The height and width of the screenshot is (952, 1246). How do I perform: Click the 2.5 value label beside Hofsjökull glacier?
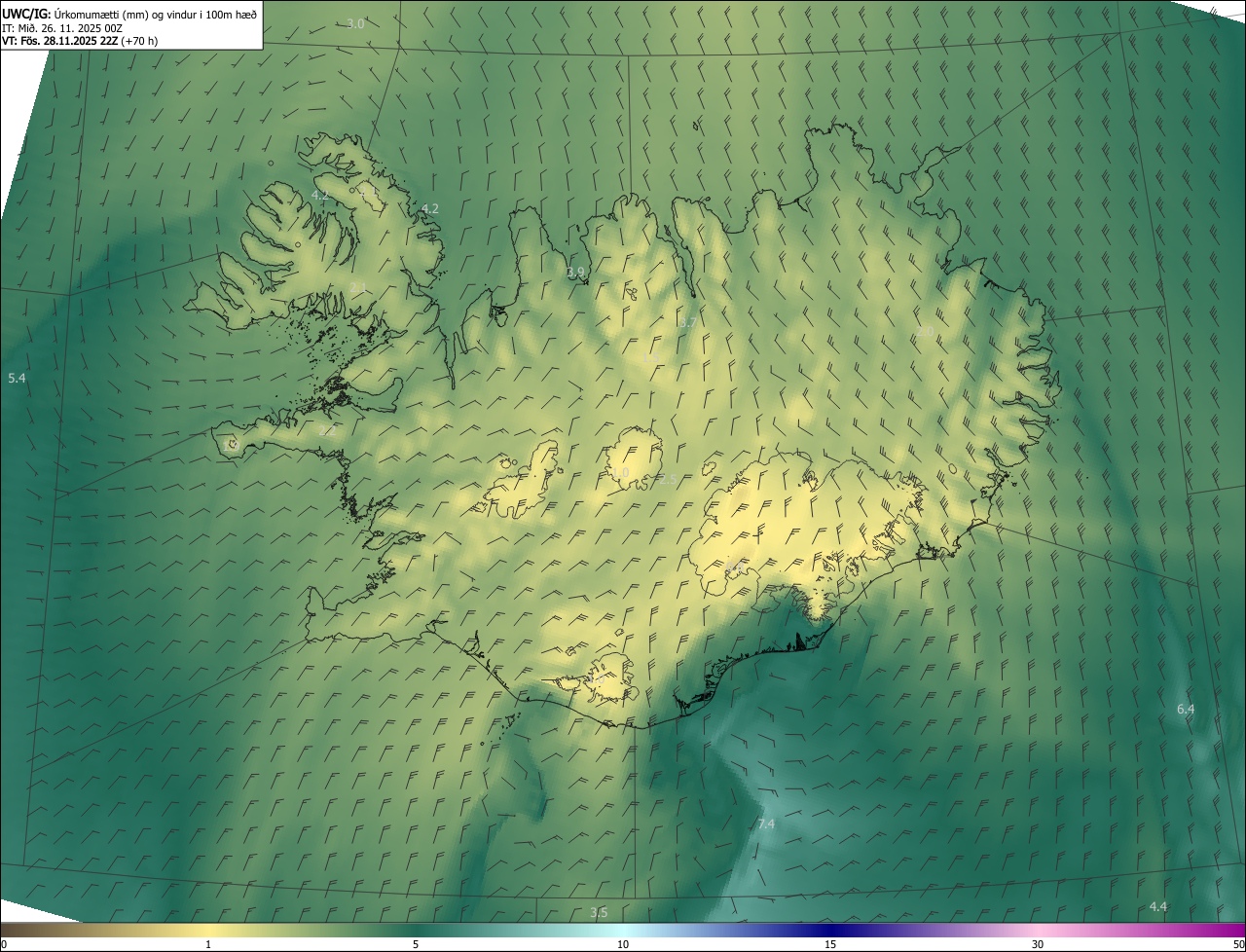click(x=668, y=480)
